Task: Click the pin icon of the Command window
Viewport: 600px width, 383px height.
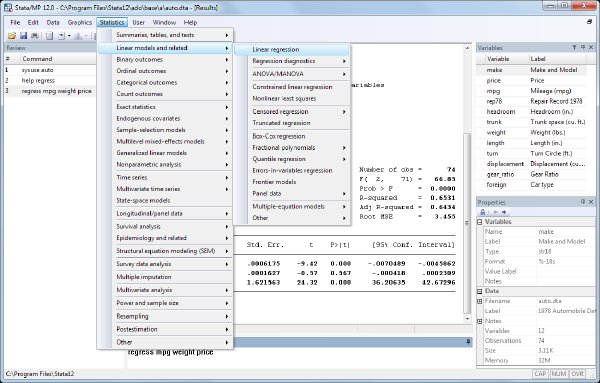Action: (468, 342)
